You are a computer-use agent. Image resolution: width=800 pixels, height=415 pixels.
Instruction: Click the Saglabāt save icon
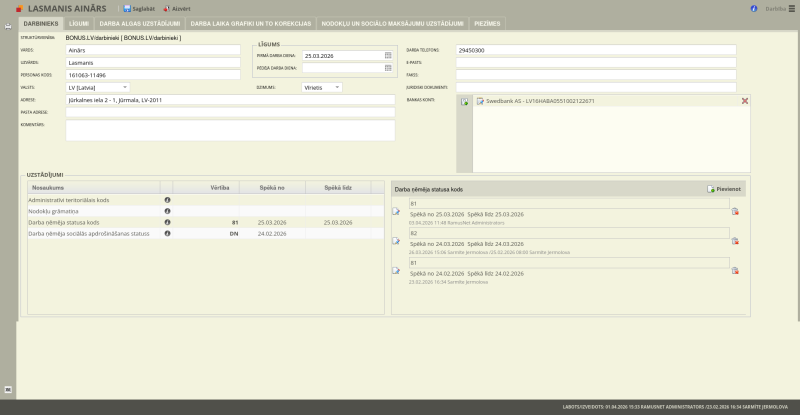click(x=127, y=8)
